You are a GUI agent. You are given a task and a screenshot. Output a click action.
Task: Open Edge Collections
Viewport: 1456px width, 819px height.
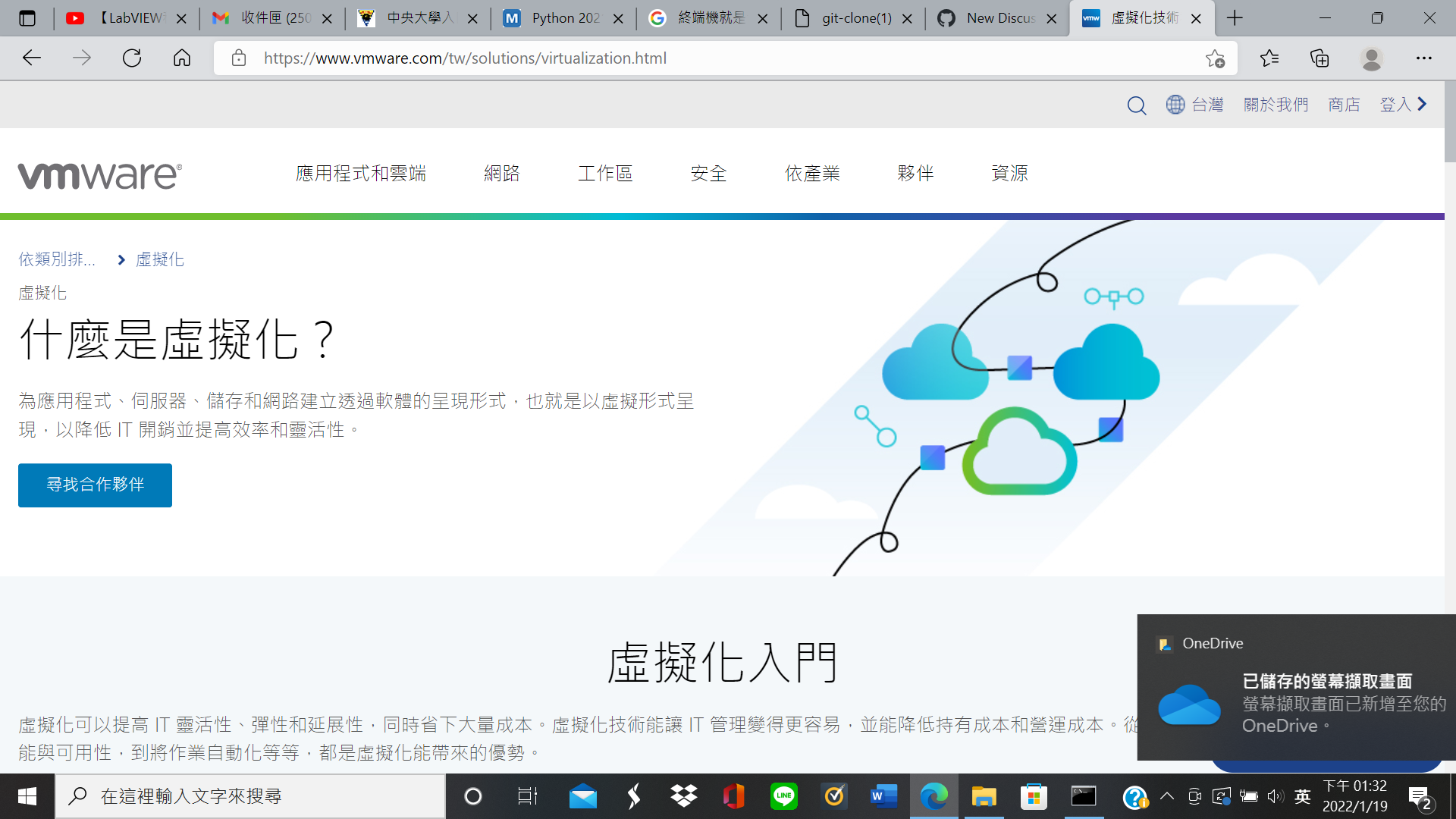[1319, 58]
